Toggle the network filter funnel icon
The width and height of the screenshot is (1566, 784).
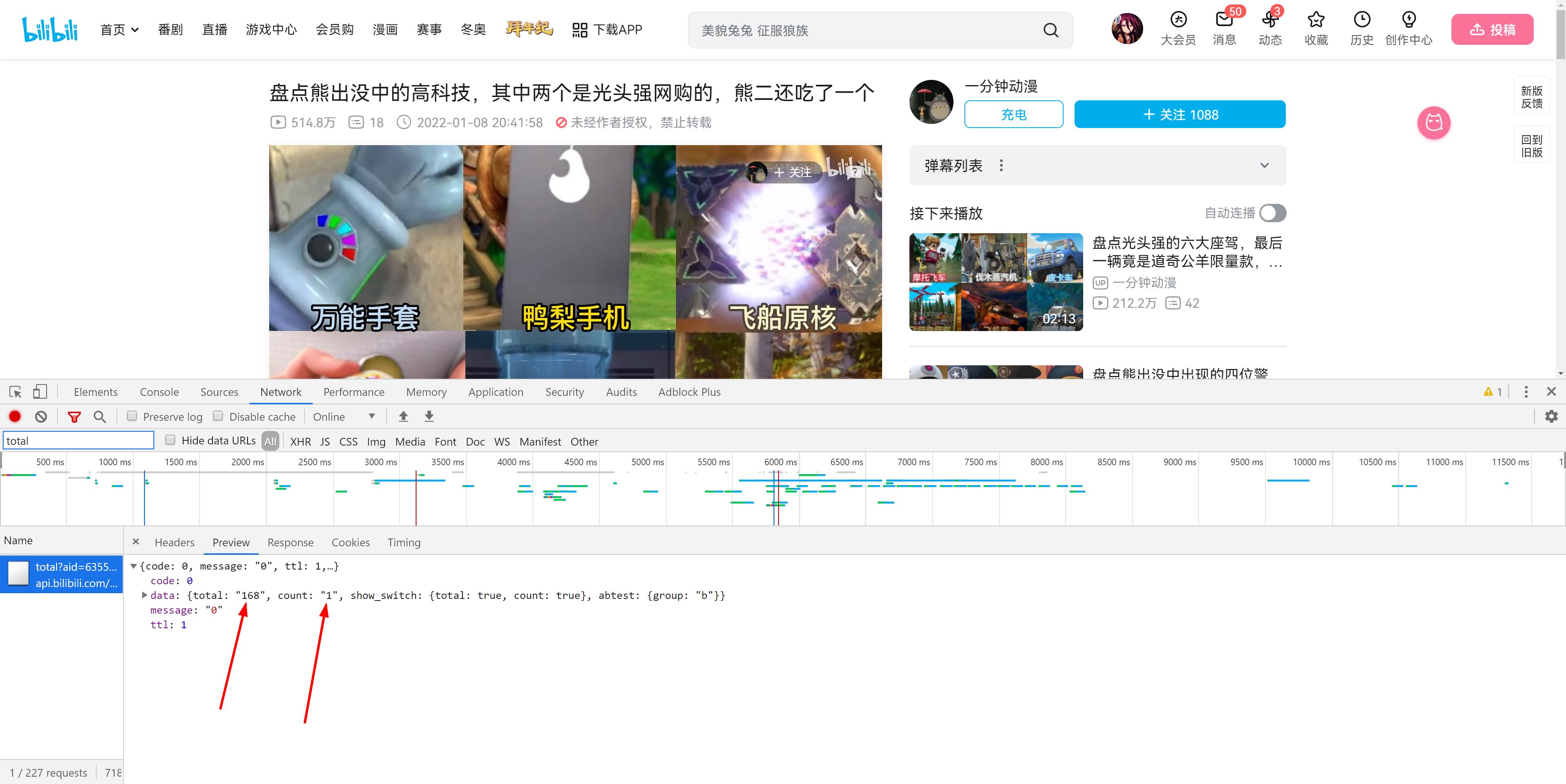74,417
